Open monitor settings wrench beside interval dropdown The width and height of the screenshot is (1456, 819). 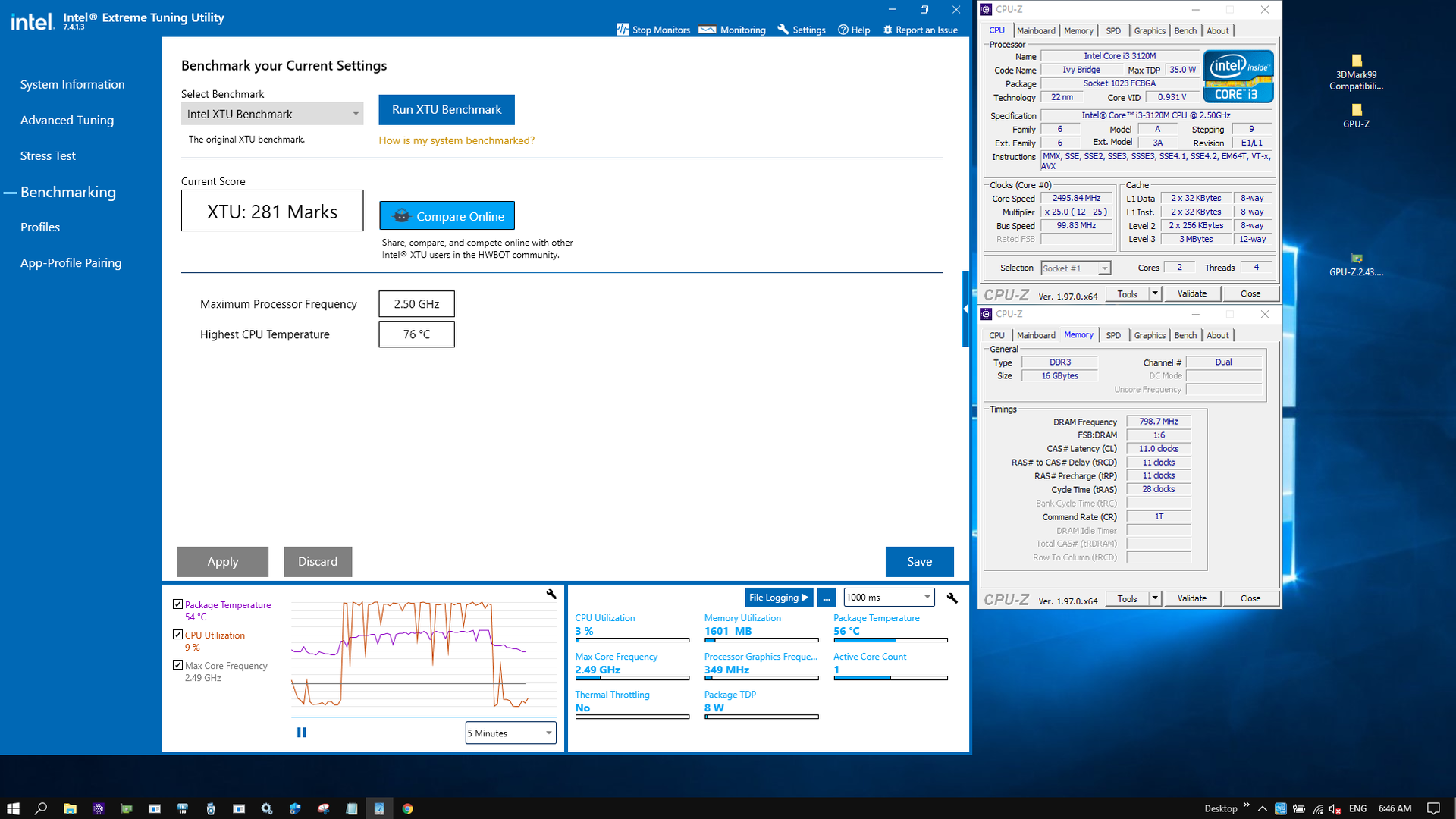tap(952, 598)
